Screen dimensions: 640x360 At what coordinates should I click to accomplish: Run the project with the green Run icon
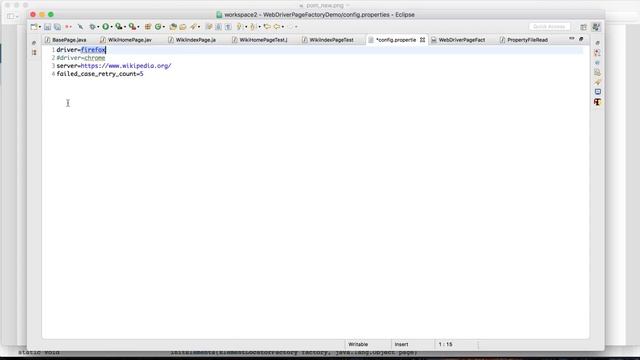coord(106,27)
